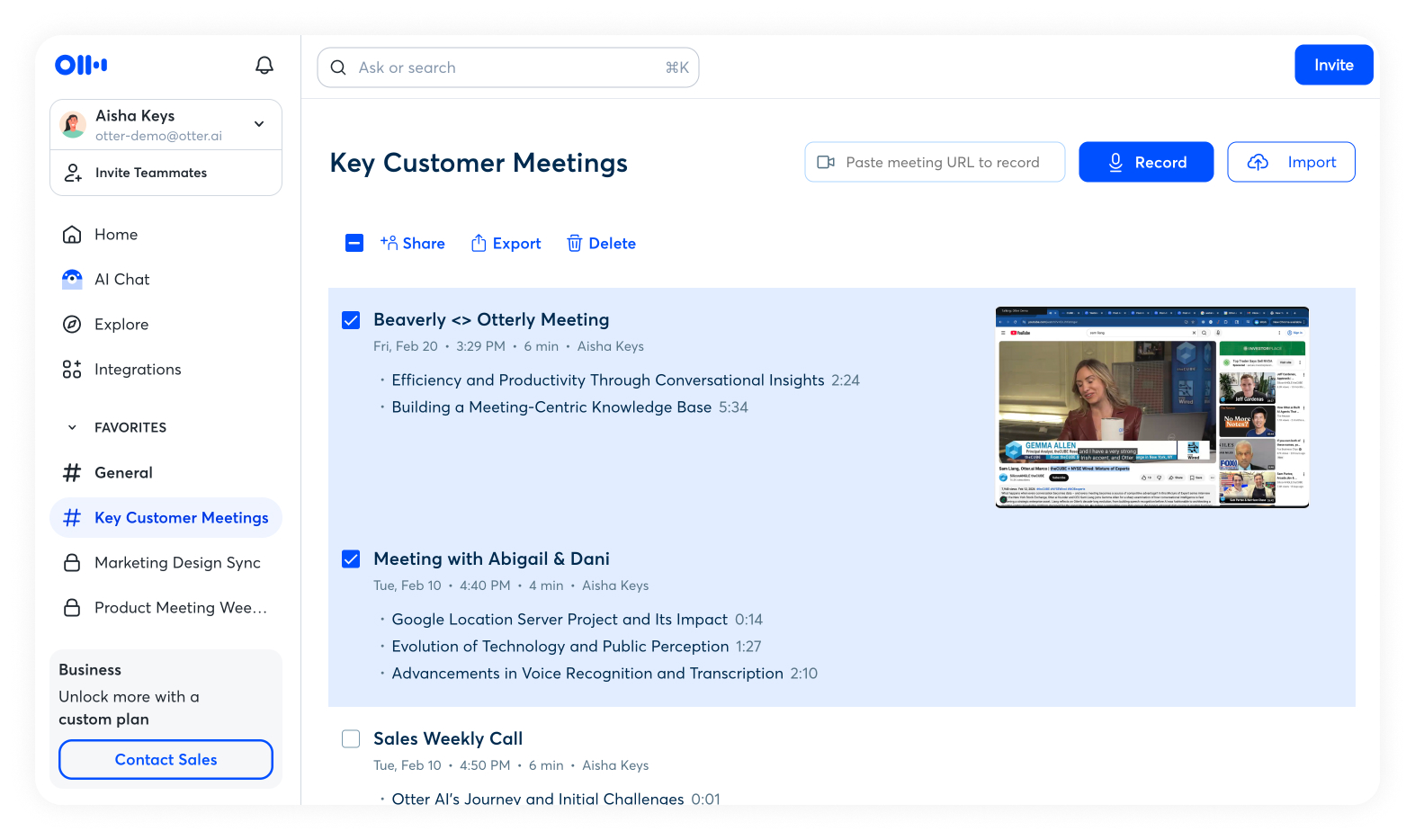1415x840 pixels.
Task: Delete selected meetings with the trash icon
Action: click(x=574, y=243)
